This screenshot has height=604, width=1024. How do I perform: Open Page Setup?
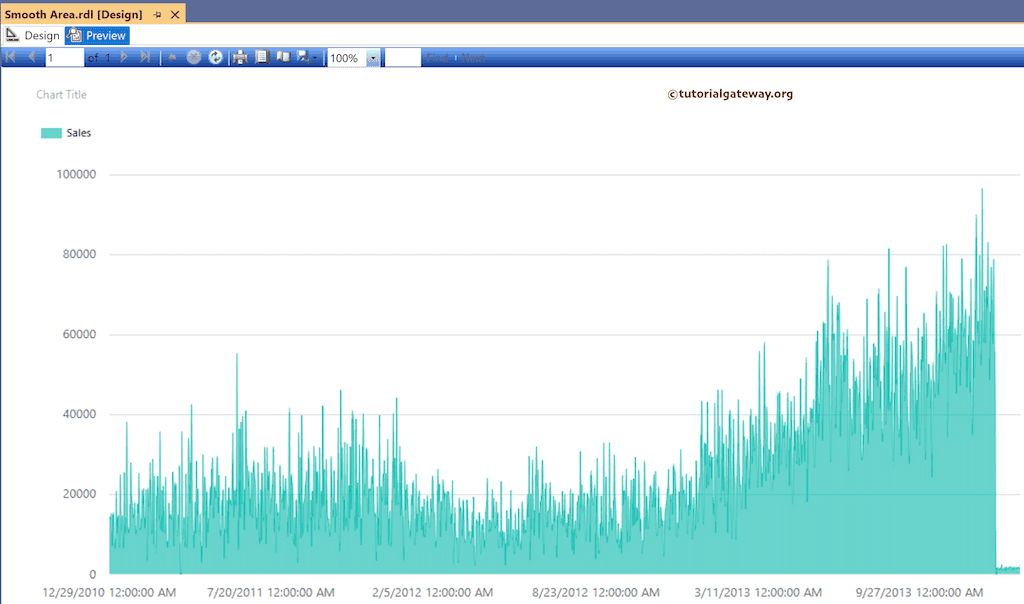tap(261, 57)
